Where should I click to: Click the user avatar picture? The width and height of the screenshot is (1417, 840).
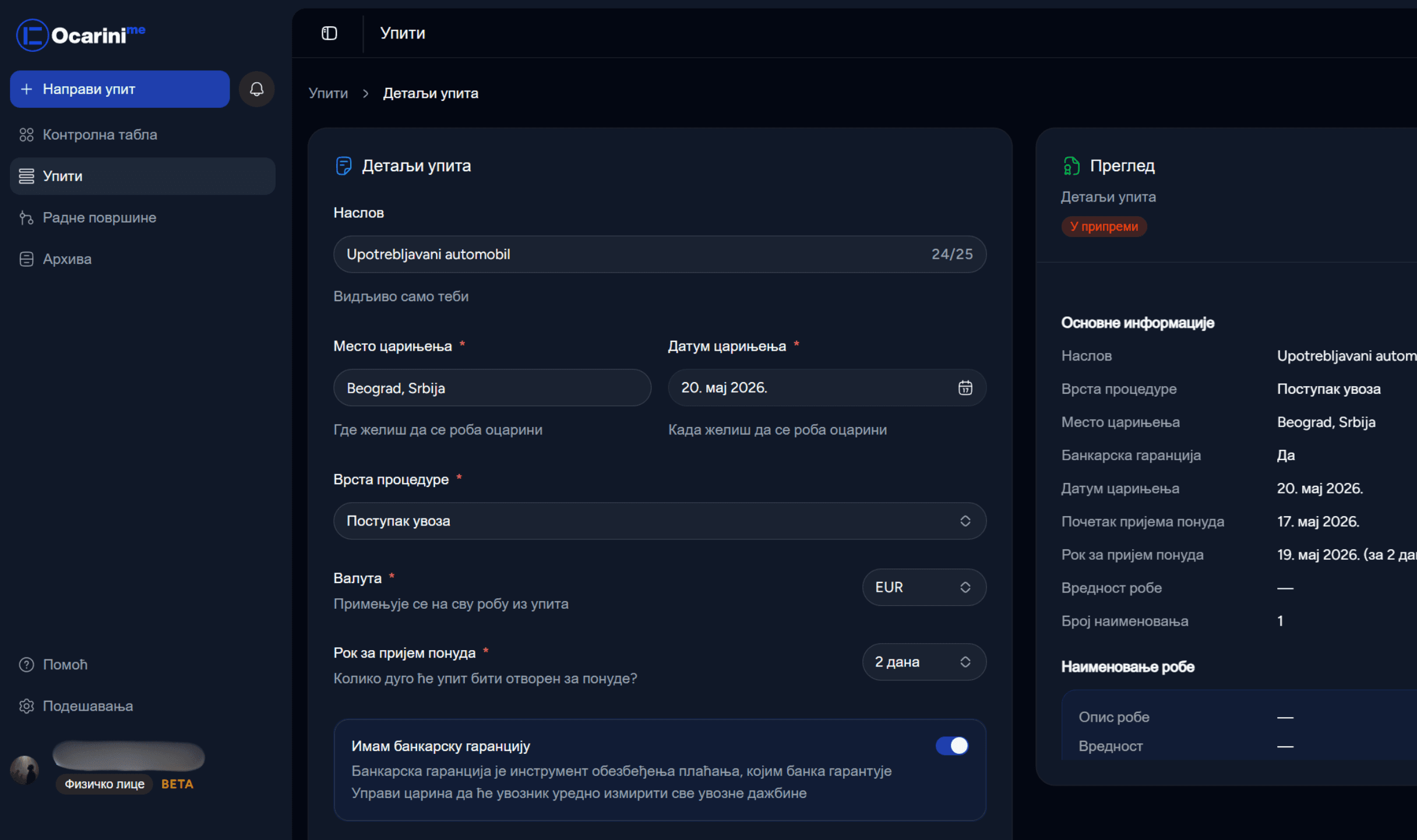pos(24,770)
